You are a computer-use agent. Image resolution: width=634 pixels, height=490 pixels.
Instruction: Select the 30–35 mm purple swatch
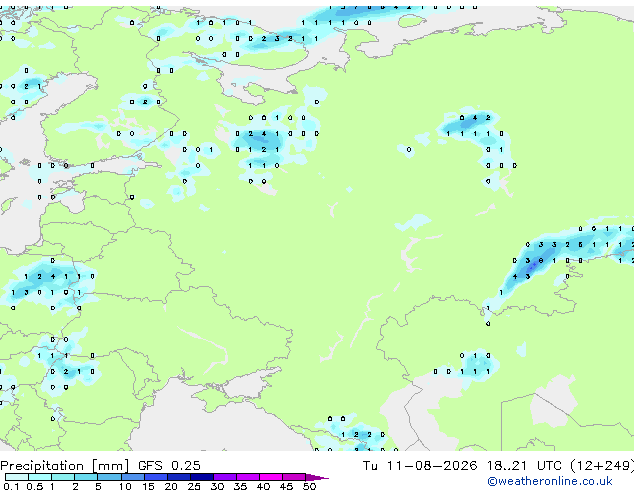(x=225, y=477)
